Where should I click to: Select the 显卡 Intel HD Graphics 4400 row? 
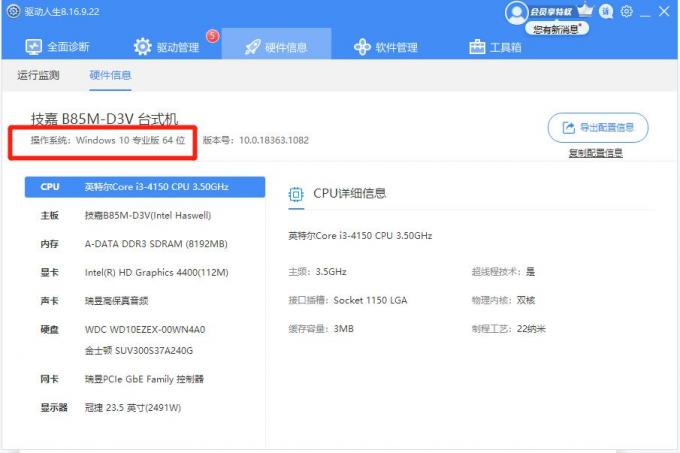[x=145, y=273]
